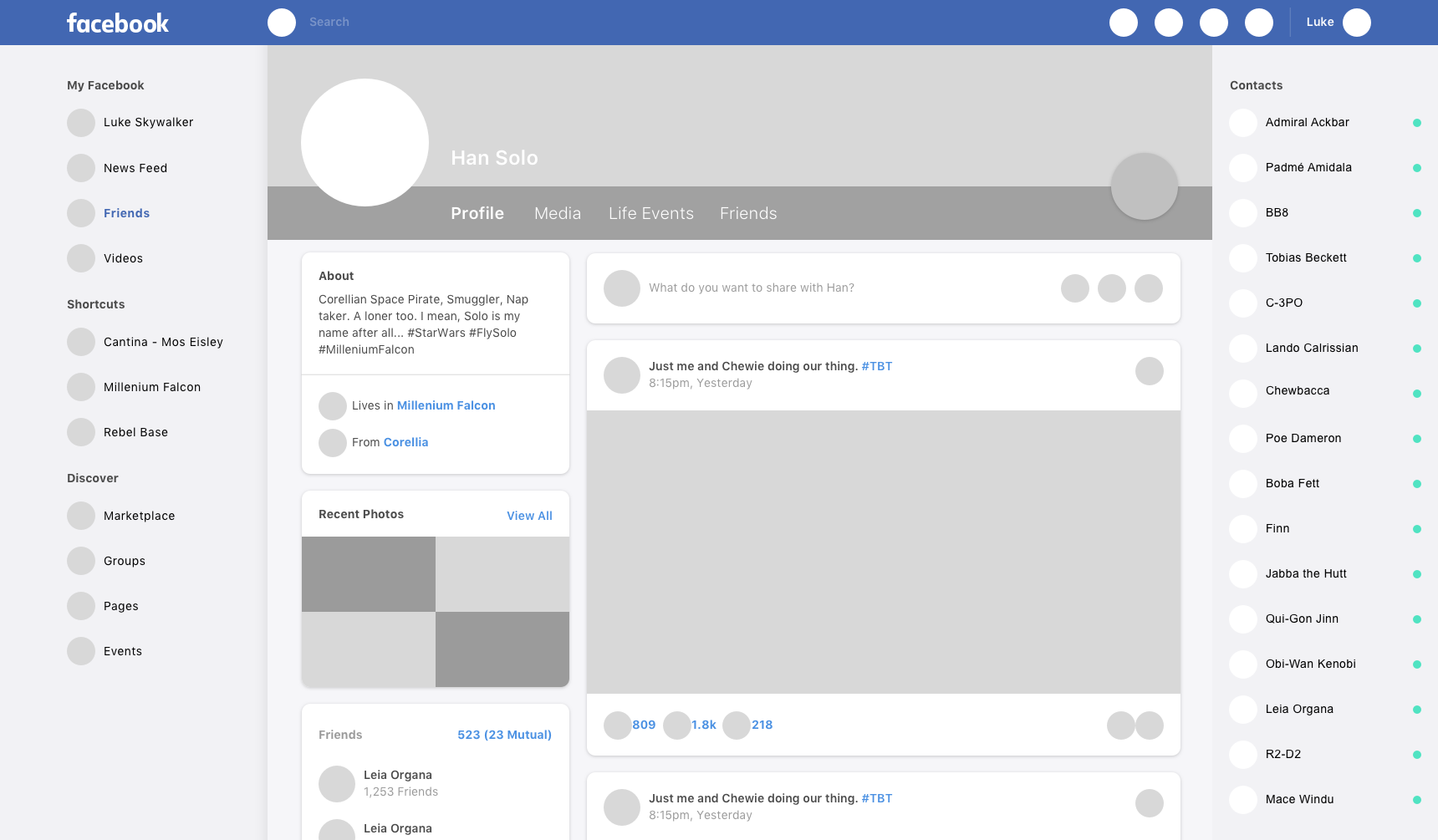Click Qui-Gon Jinn's contact avatar
This screenshot has height=840, width=1438.
[1243, 619]
